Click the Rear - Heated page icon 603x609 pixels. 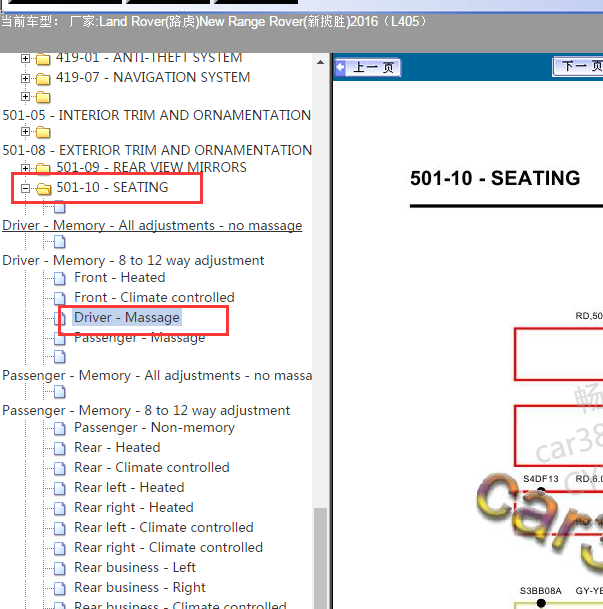tap(59, 448)
